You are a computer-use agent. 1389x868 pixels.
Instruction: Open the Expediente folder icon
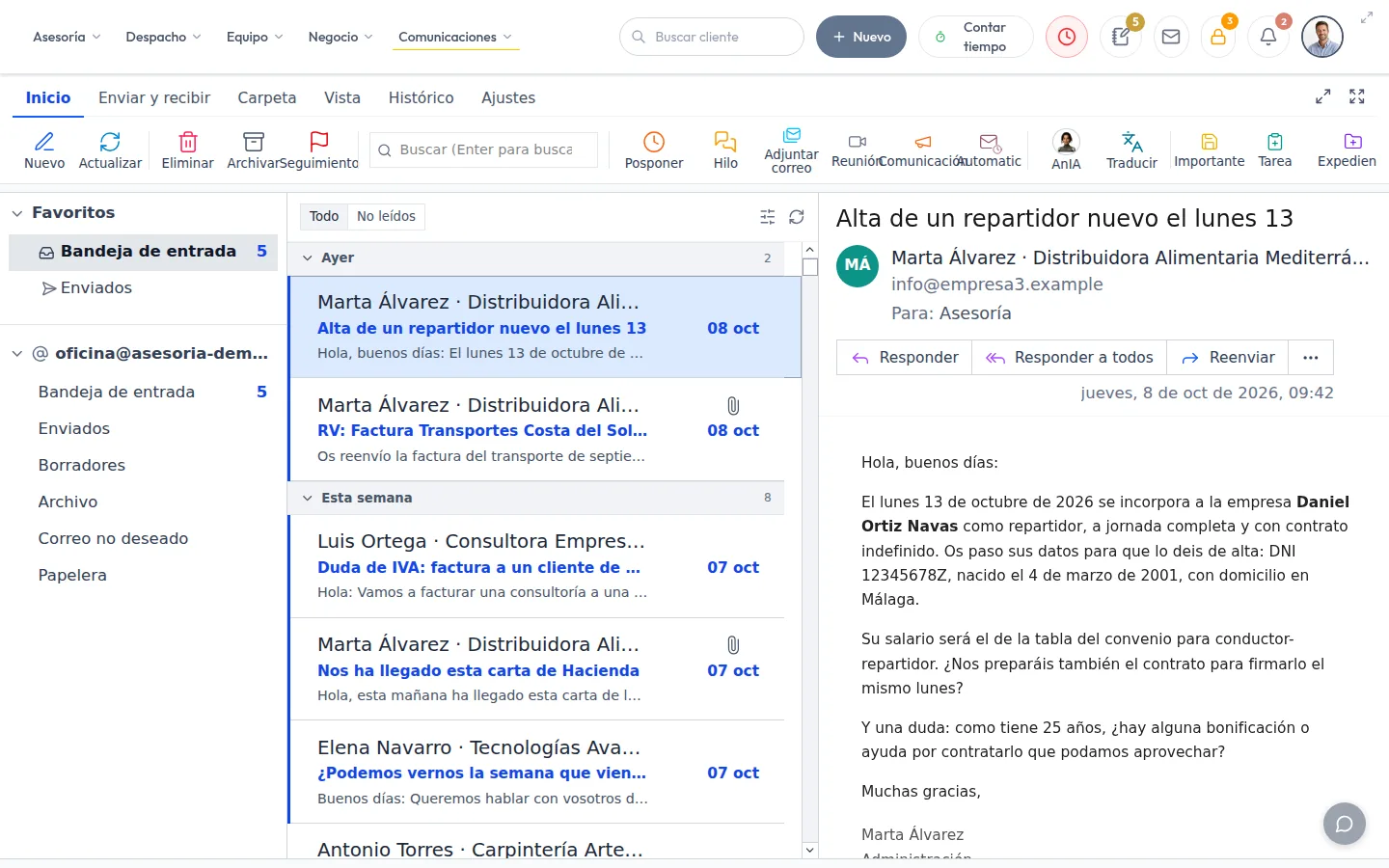coord(1353,142)
